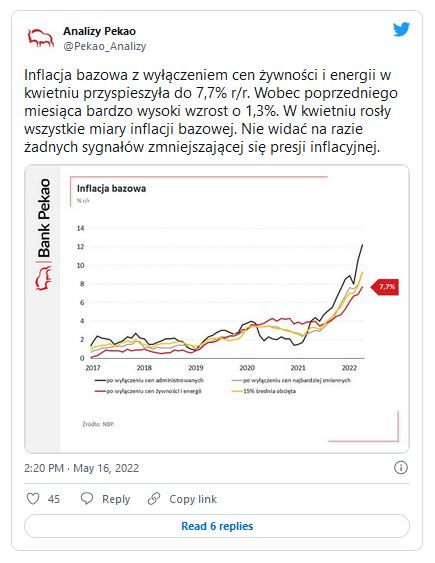Viewport: 435px width, 563px height.
Task: Open Analizy Pekao profile name
Action: click(99, 31)
